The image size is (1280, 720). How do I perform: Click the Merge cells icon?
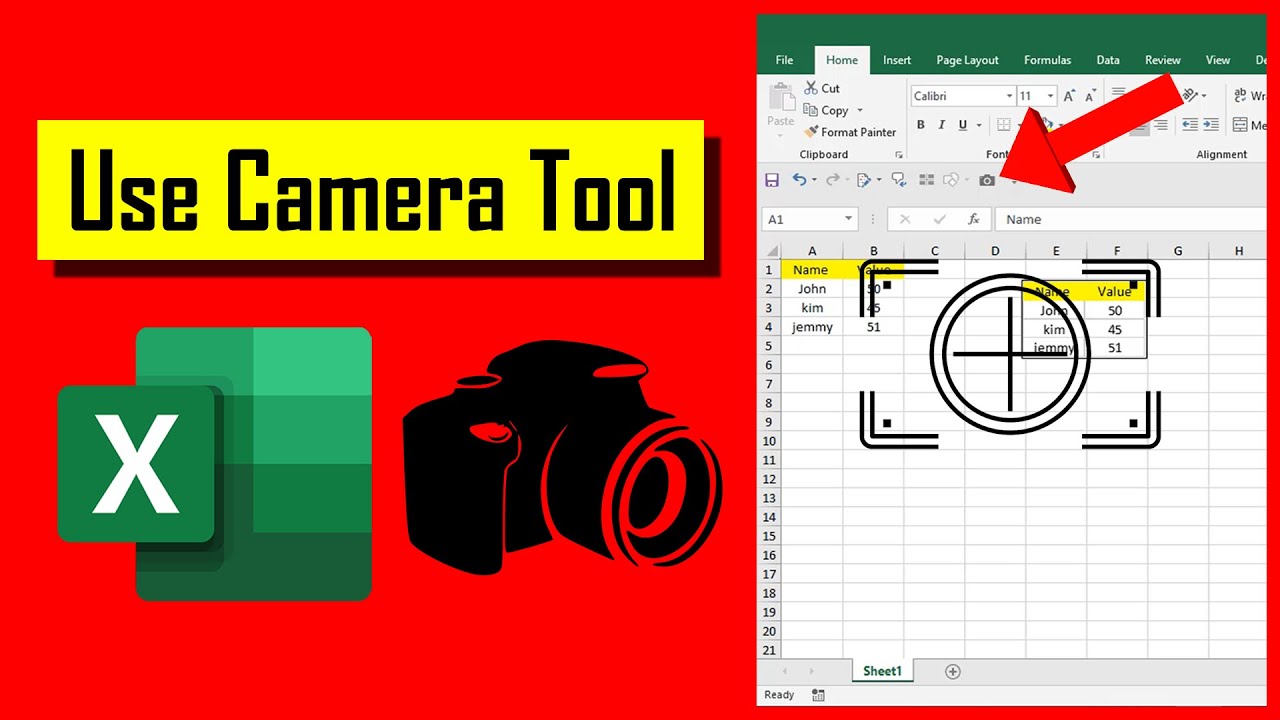coord(1242,125)
